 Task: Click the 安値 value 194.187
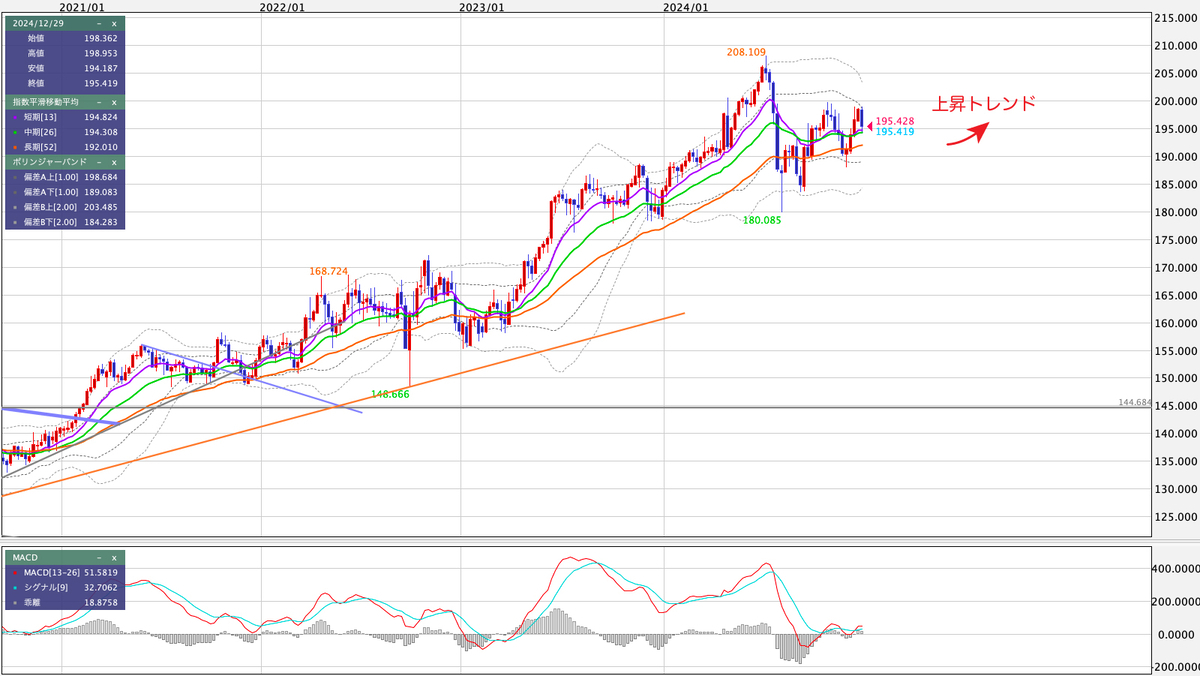pyautogui.click(x=101, y=68)
